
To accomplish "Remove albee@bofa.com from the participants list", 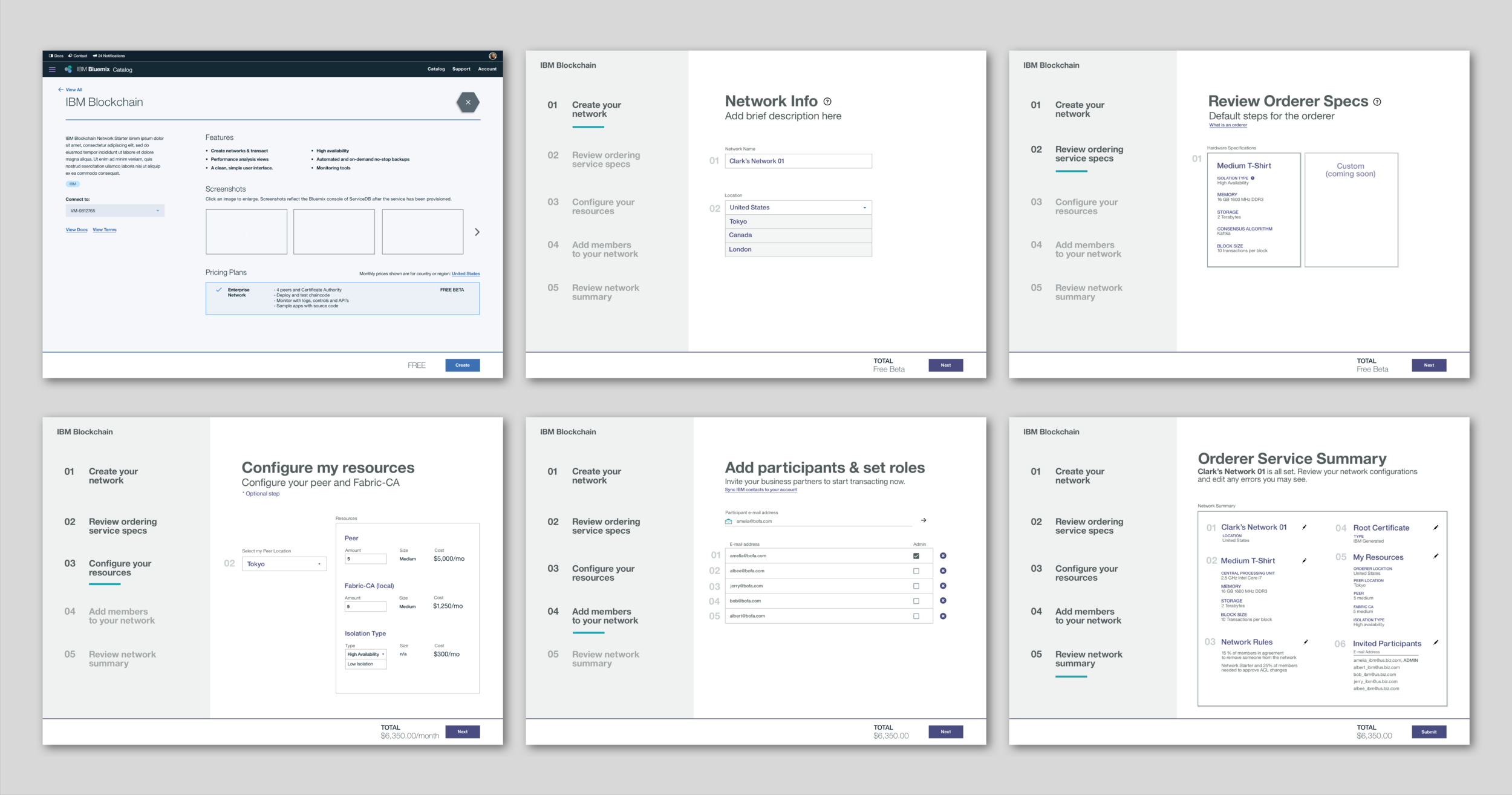I will tap(943, 571).
